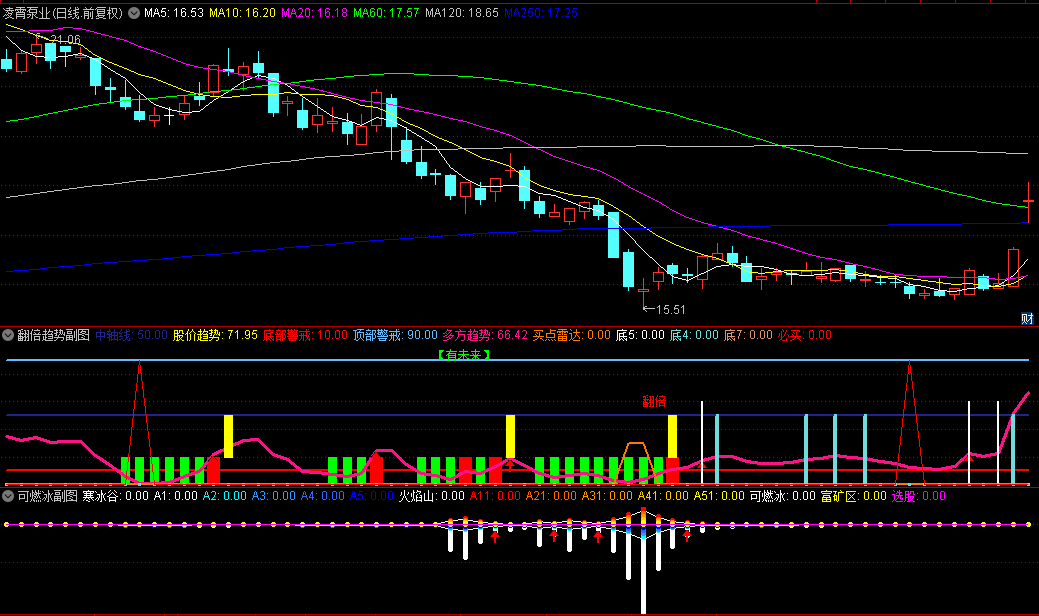Click the 多方趋势: 66.42 value
Screen dimensions: 1039x616
click(x=485, y=335)
